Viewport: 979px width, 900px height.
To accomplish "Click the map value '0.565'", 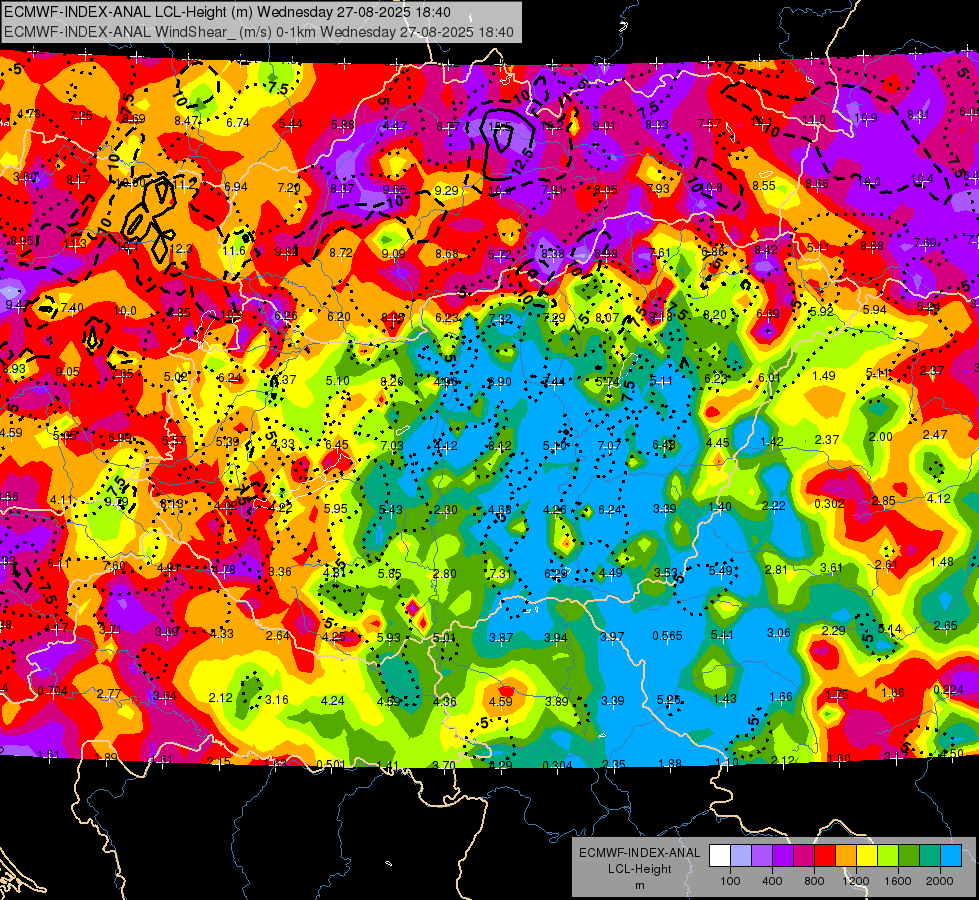I will pos(667,636).
